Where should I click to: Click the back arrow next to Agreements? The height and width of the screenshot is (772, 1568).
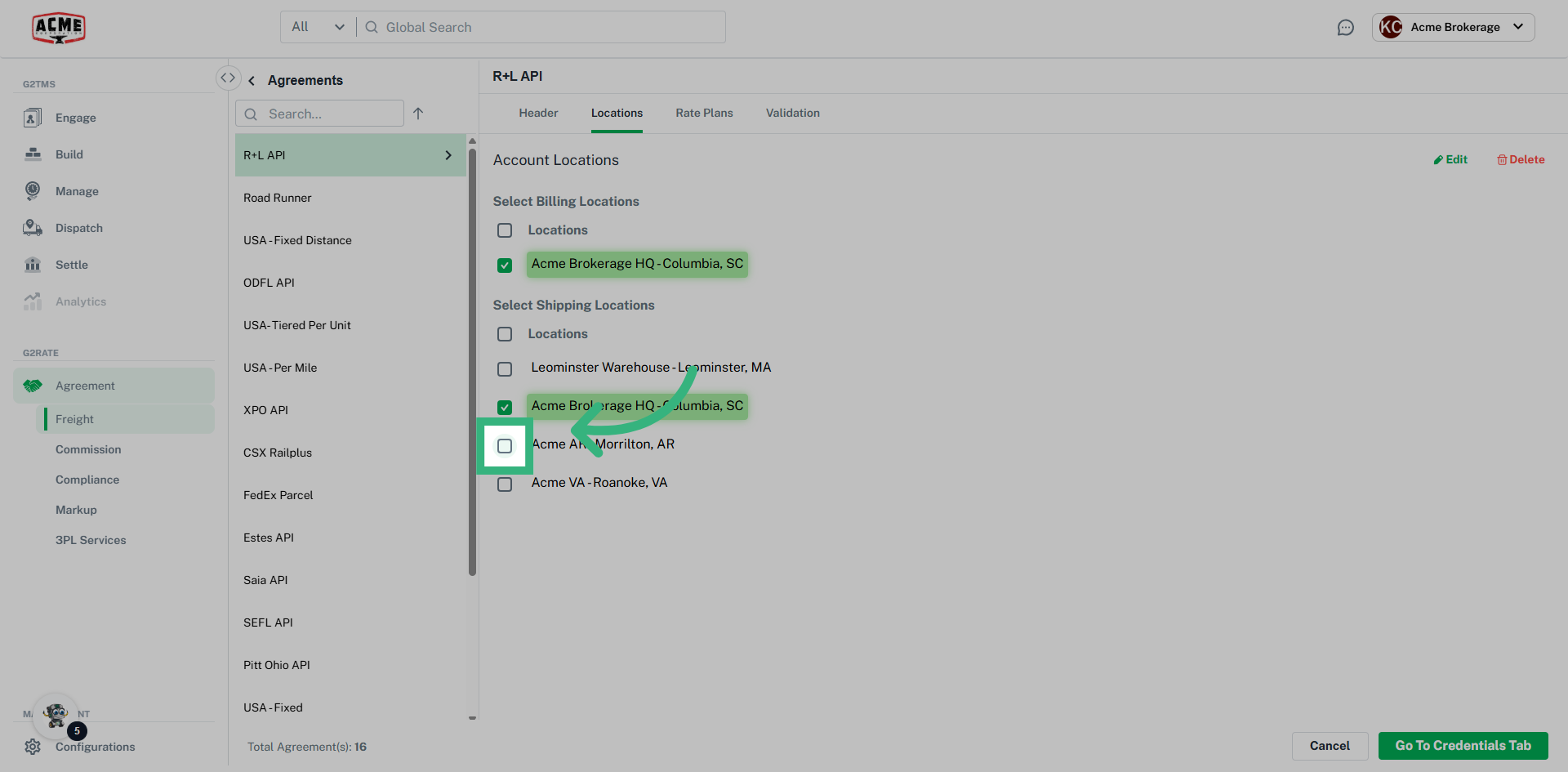click(252, 80)
